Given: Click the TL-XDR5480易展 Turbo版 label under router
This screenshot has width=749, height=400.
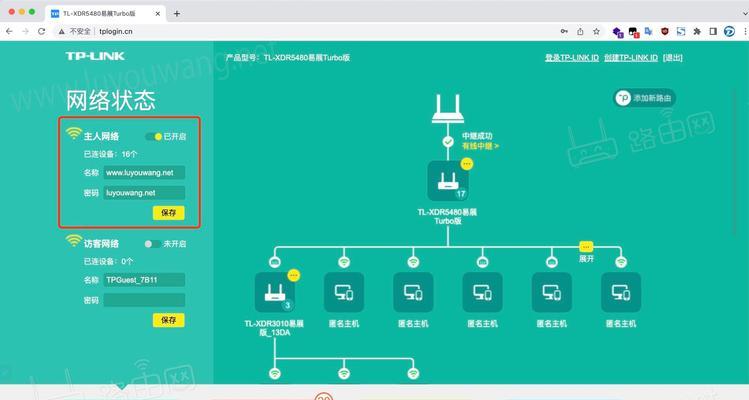Looking at the screenshot, I should tap(447, 216).
